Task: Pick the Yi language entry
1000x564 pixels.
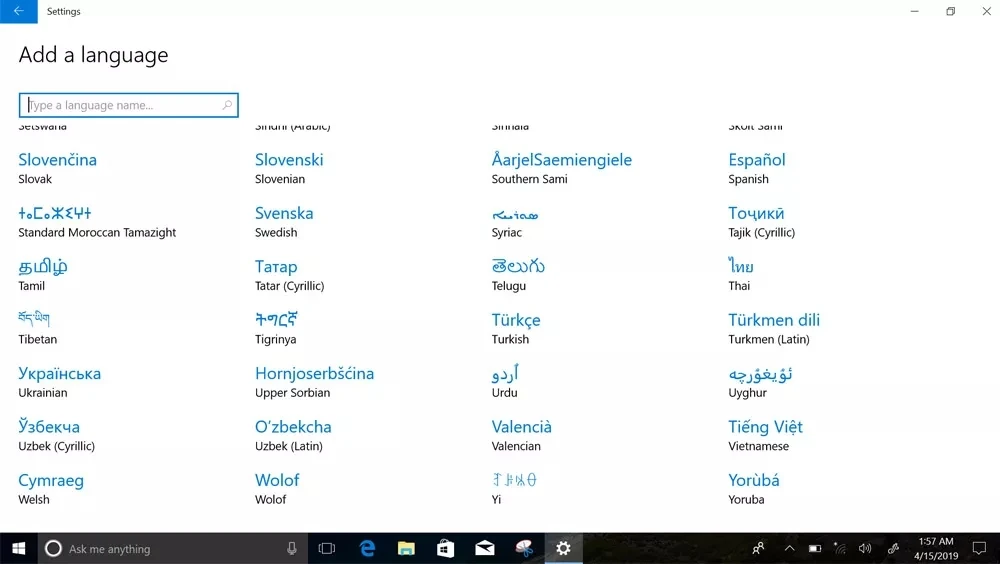Action: coord(514,489)
